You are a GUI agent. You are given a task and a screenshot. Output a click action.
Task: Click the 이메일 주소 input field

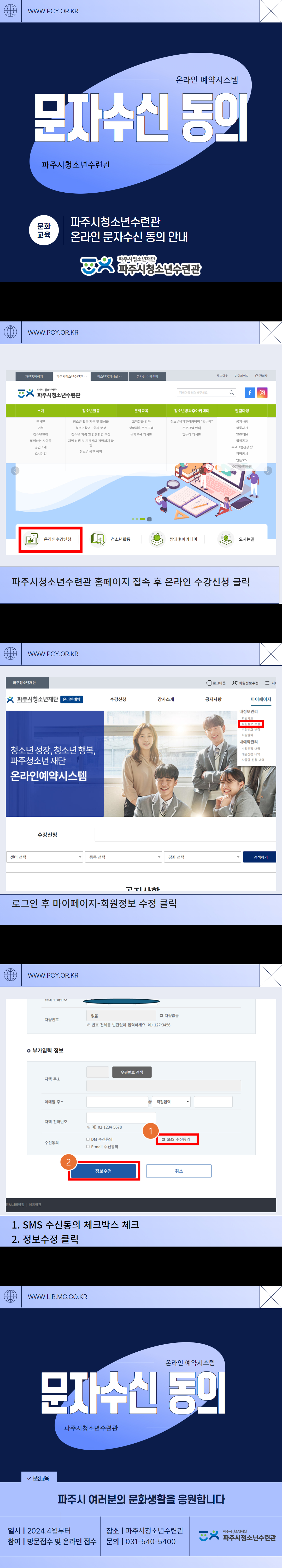point(117,1101)
